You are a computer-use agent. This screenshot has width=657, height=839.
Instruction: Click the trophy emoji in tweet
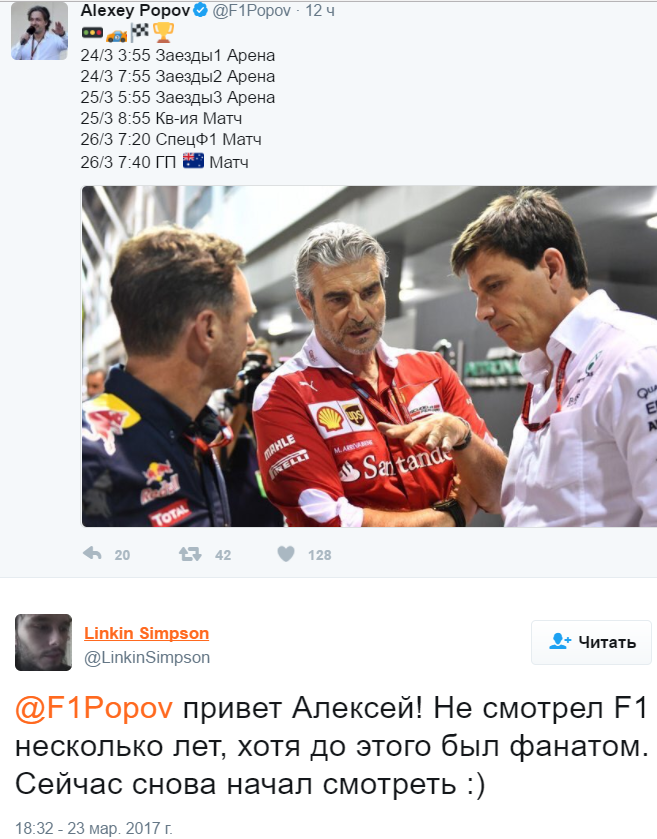163,33
